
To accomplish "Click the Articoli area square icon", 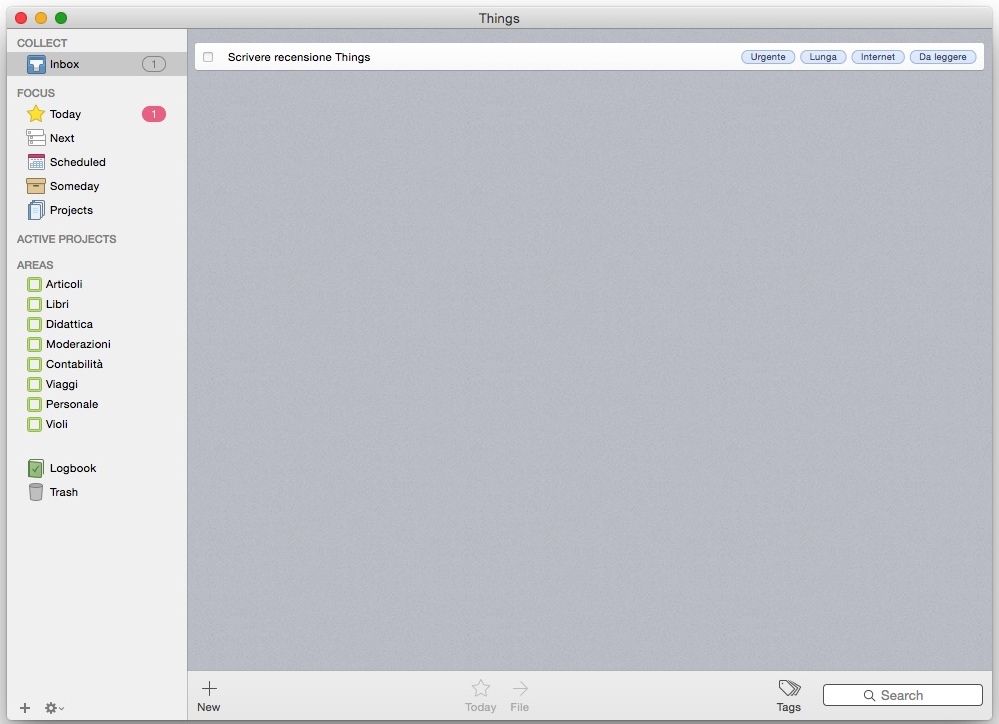I will click(34, 284).
